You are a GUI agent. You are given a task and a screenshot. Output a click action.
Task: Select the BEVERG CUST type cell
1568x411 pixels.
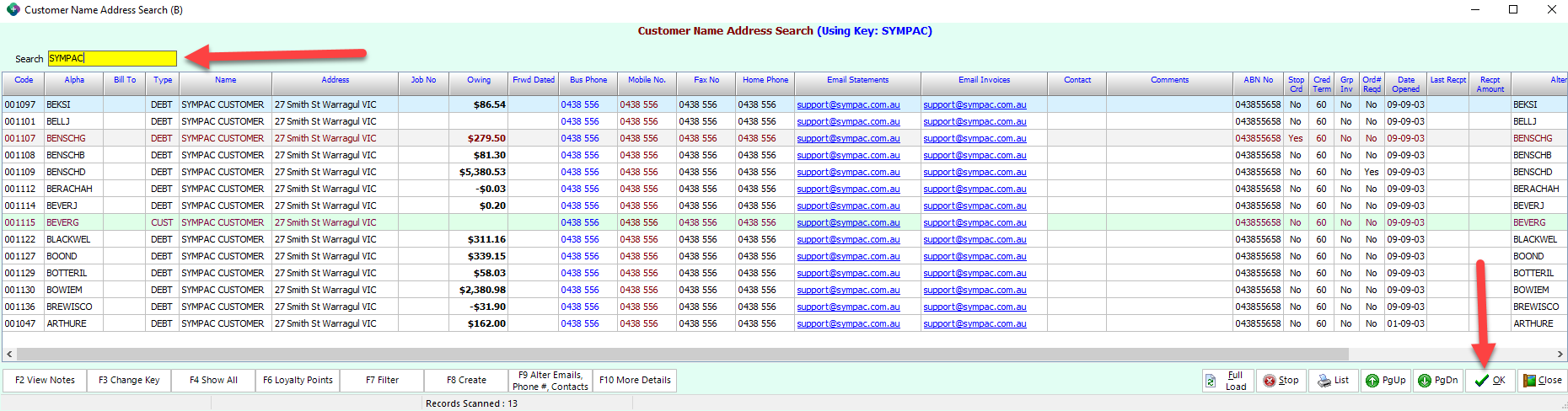(x=162, y=222)
